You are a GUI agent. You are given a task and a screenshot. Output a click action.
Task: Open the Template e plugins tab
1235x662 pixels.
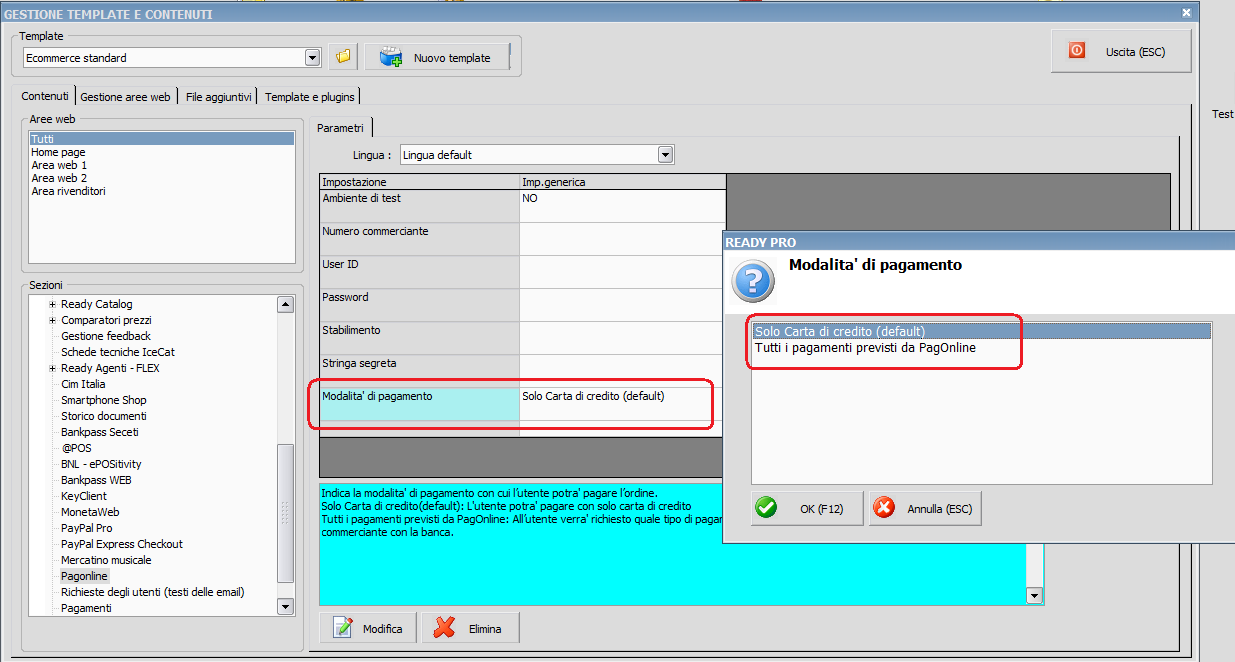click(x=309, y=97)
